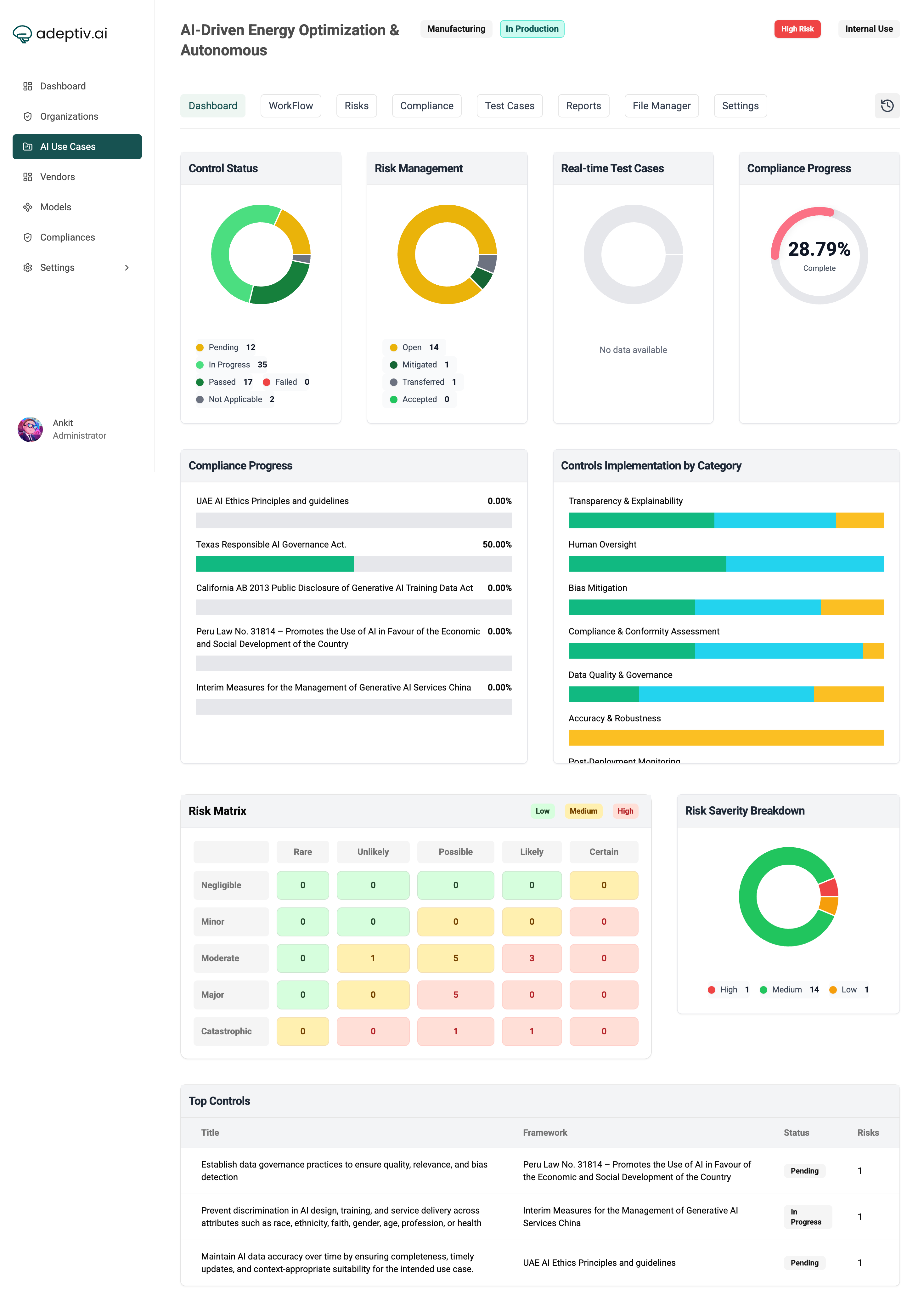Open the Dashboard sidebar icon

[x=27, y=86]
